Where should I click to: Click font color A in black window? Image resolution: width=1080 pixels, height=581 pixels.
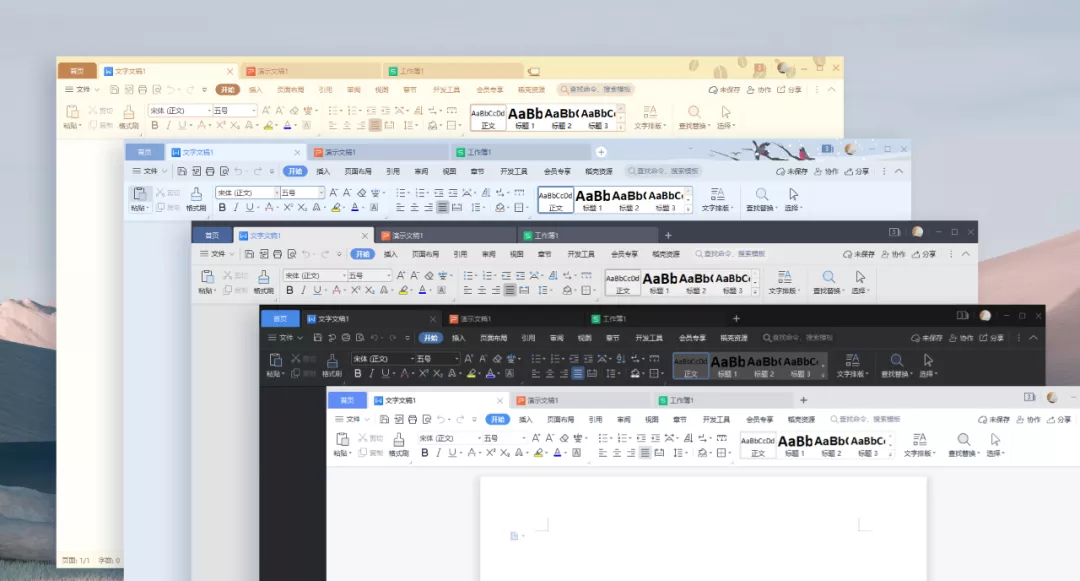click(x=490, y=373)
